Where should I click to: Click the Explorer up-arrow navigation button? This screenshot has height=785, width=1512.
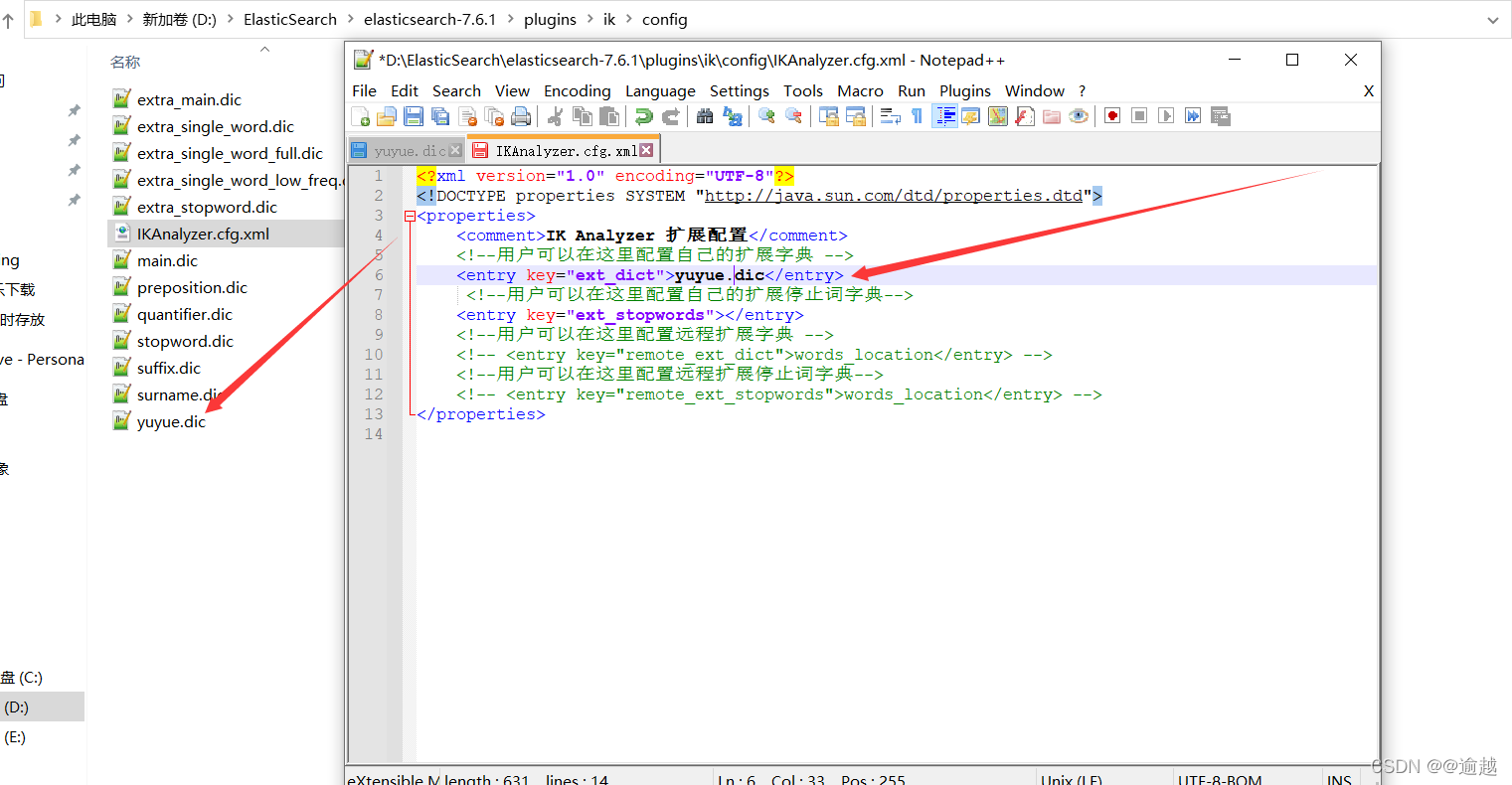click(x=8, y=20)
